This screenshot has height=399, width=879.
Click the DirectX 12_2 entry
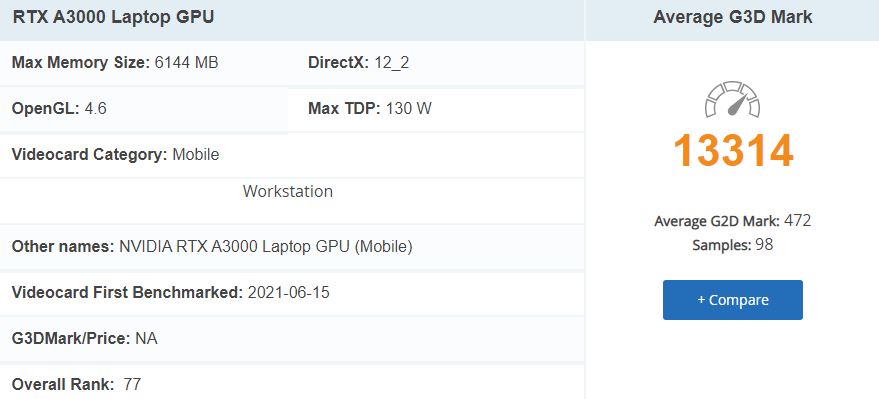pos(359,62)
